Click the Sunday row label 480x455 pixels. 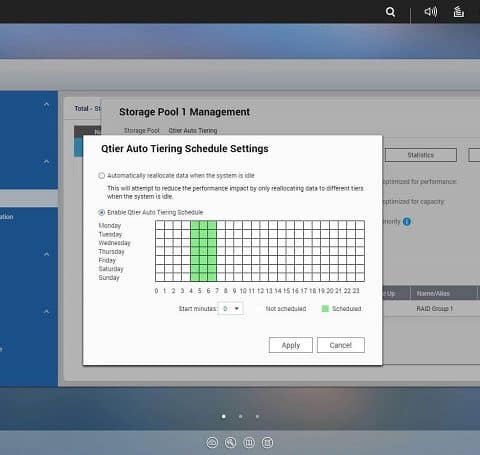[x=109, y=278]
